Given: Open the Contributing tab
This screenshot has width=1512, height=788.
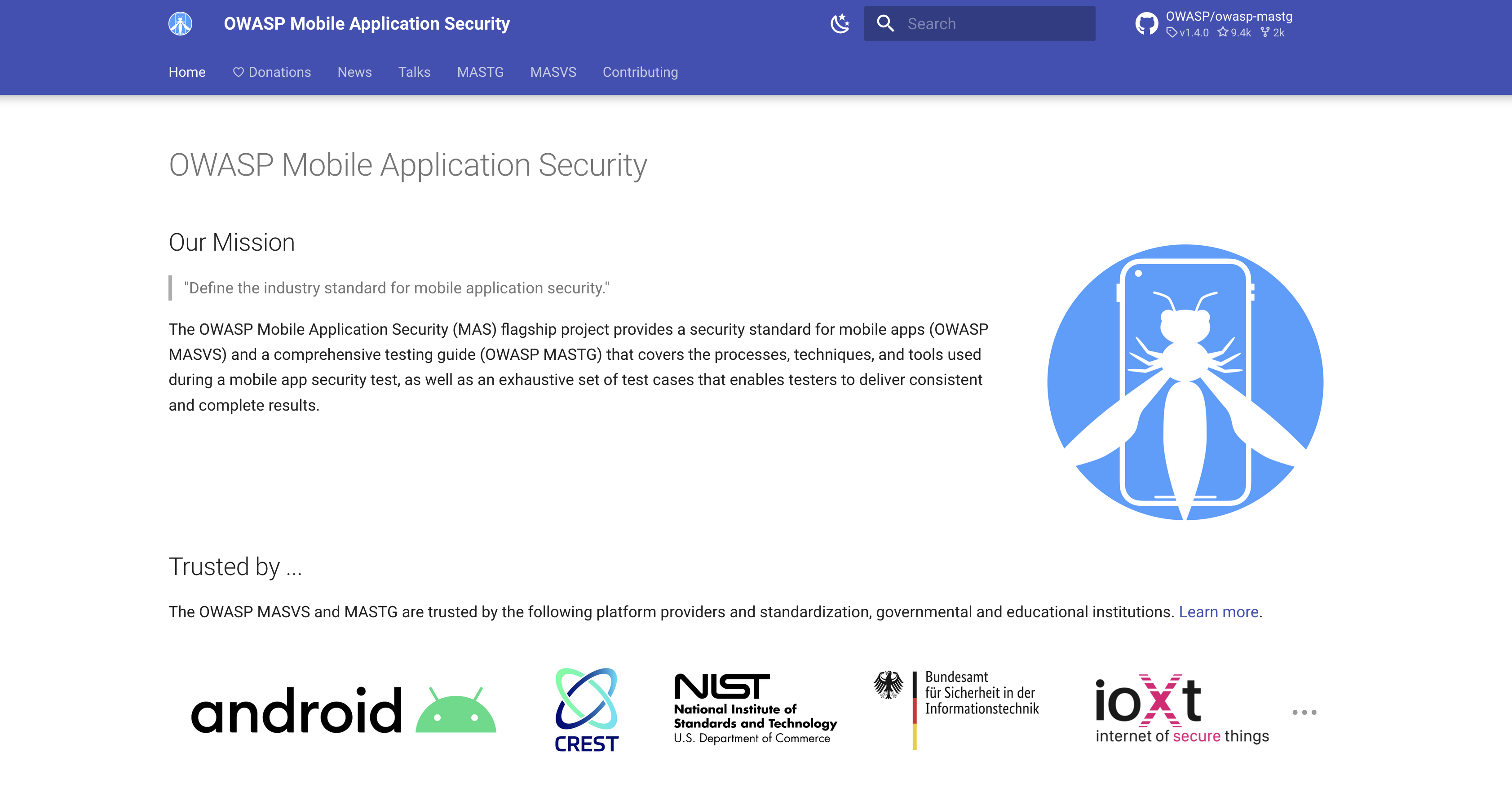Looking at the screenshot, I should coord(641,72).
